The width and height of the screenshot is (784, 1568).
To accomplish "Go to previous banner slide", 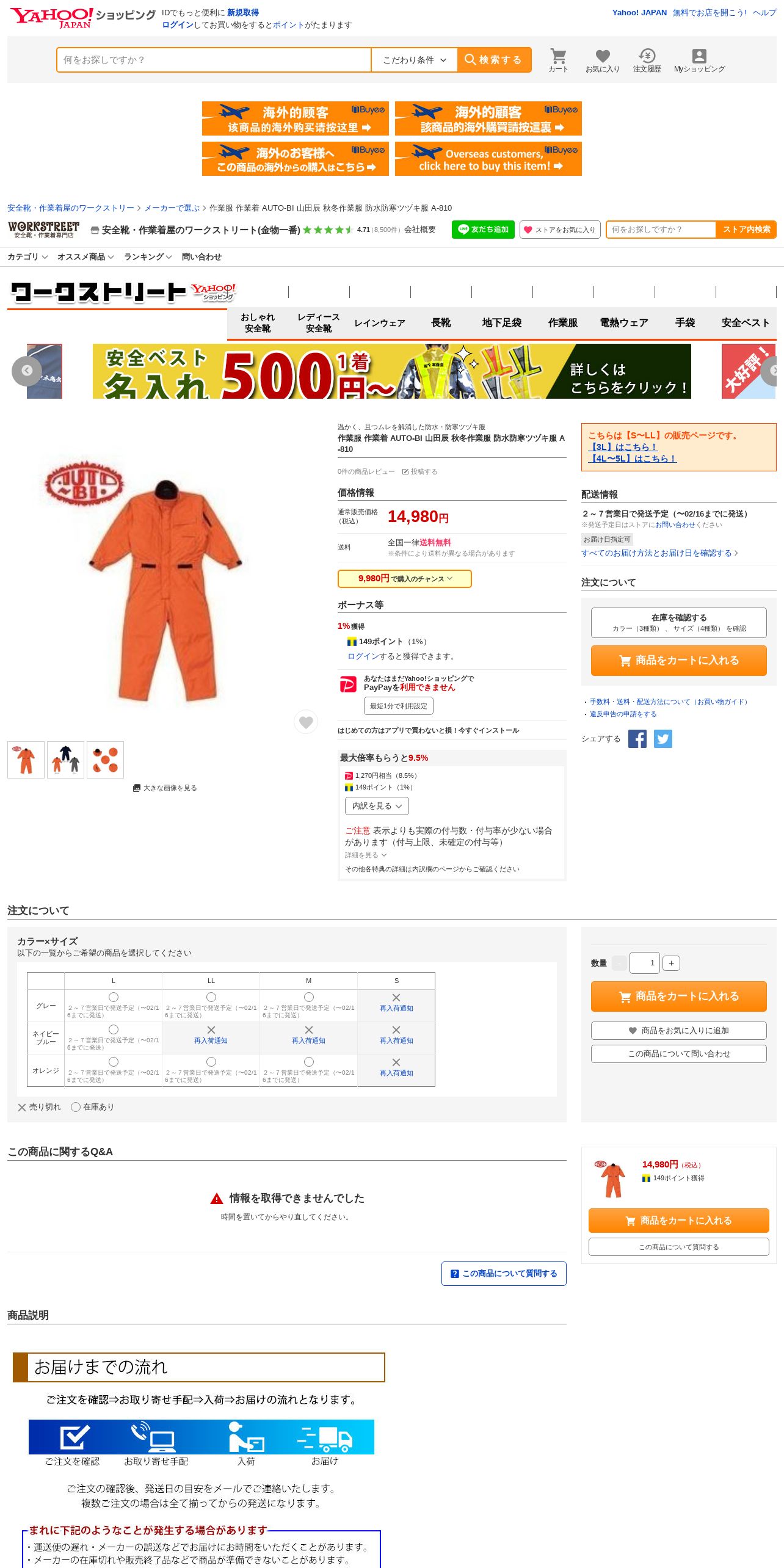I will pyautogui.click(x=27, y=371).
